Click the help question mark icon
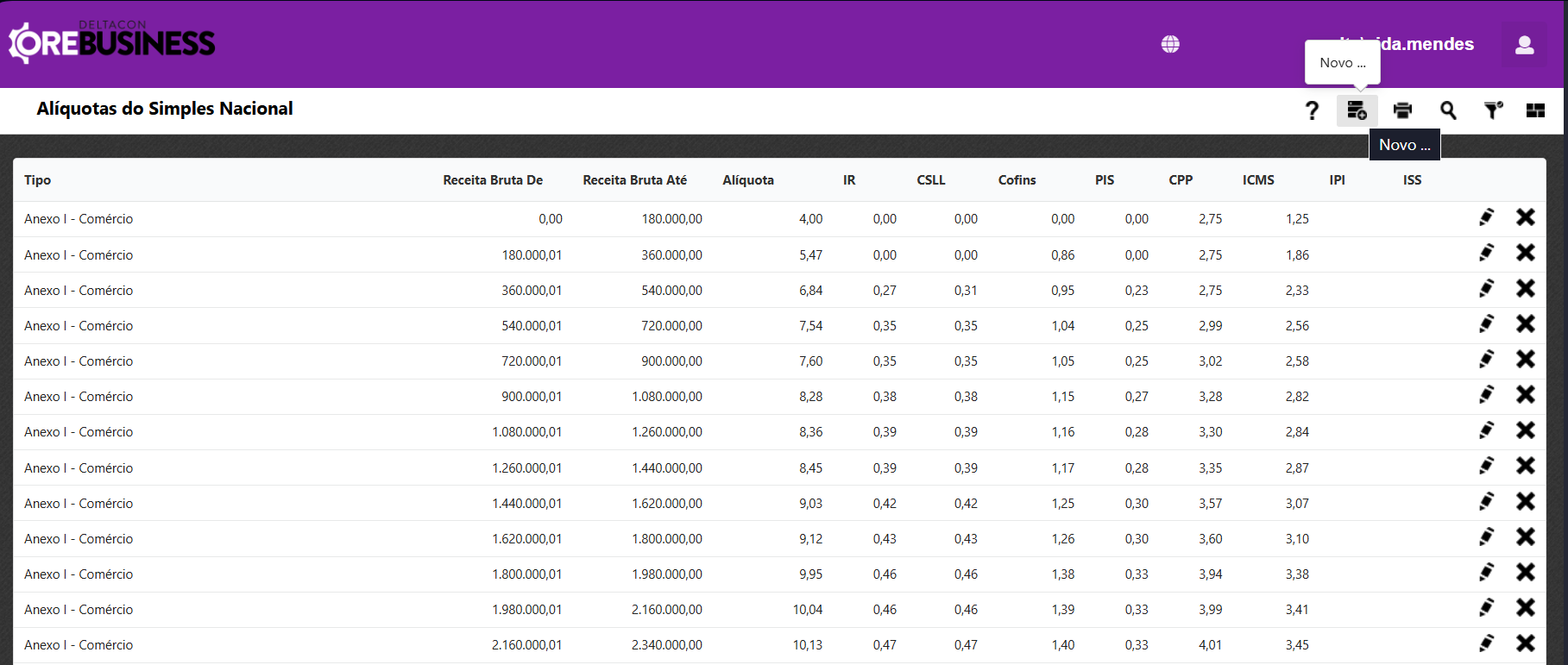 point(1312,110)
